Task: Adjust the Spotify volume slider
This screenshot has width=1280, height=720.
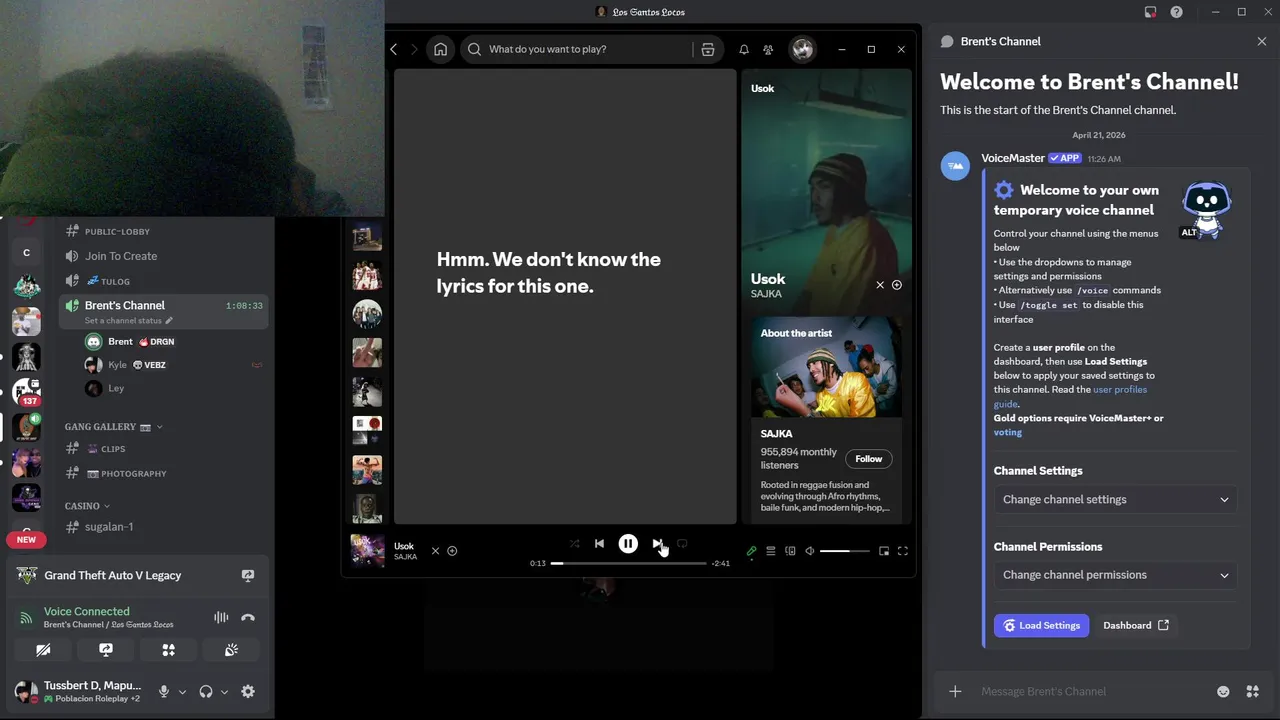Action: tap(844, 551)
